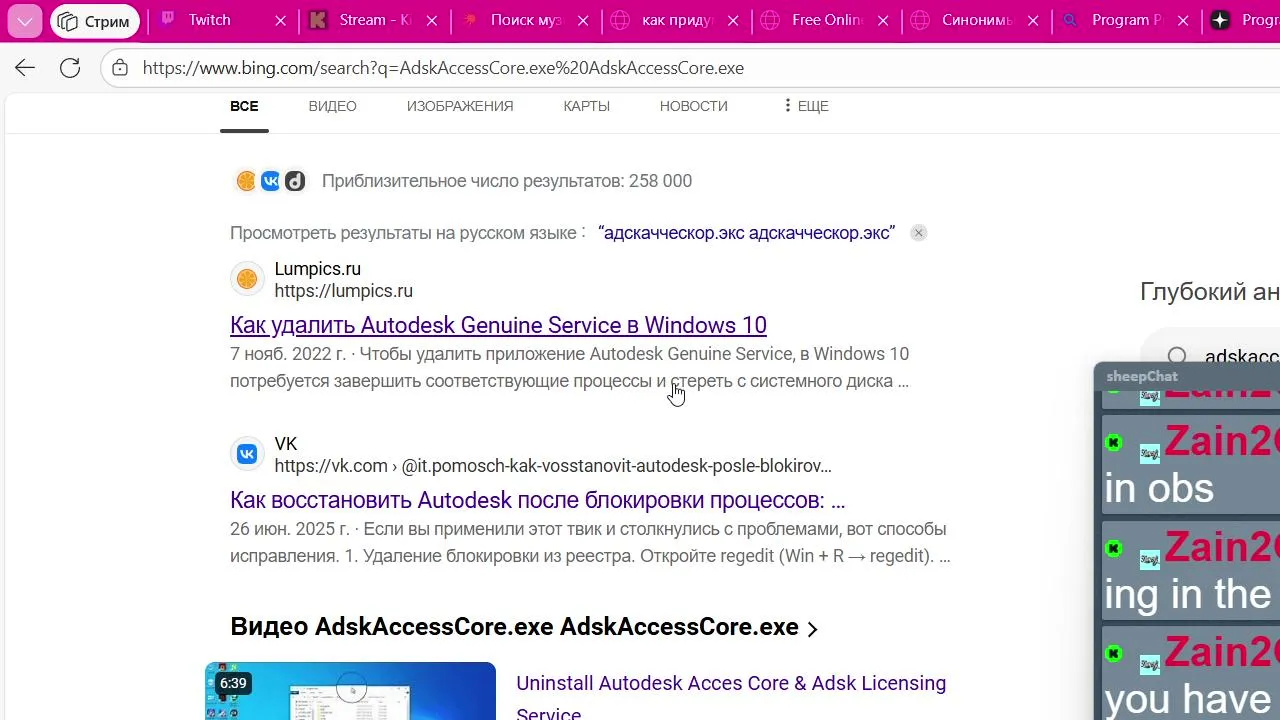Click the Twitch tab favicon
This screenshot has width=1280, height=720.
[x=168, y=20]
